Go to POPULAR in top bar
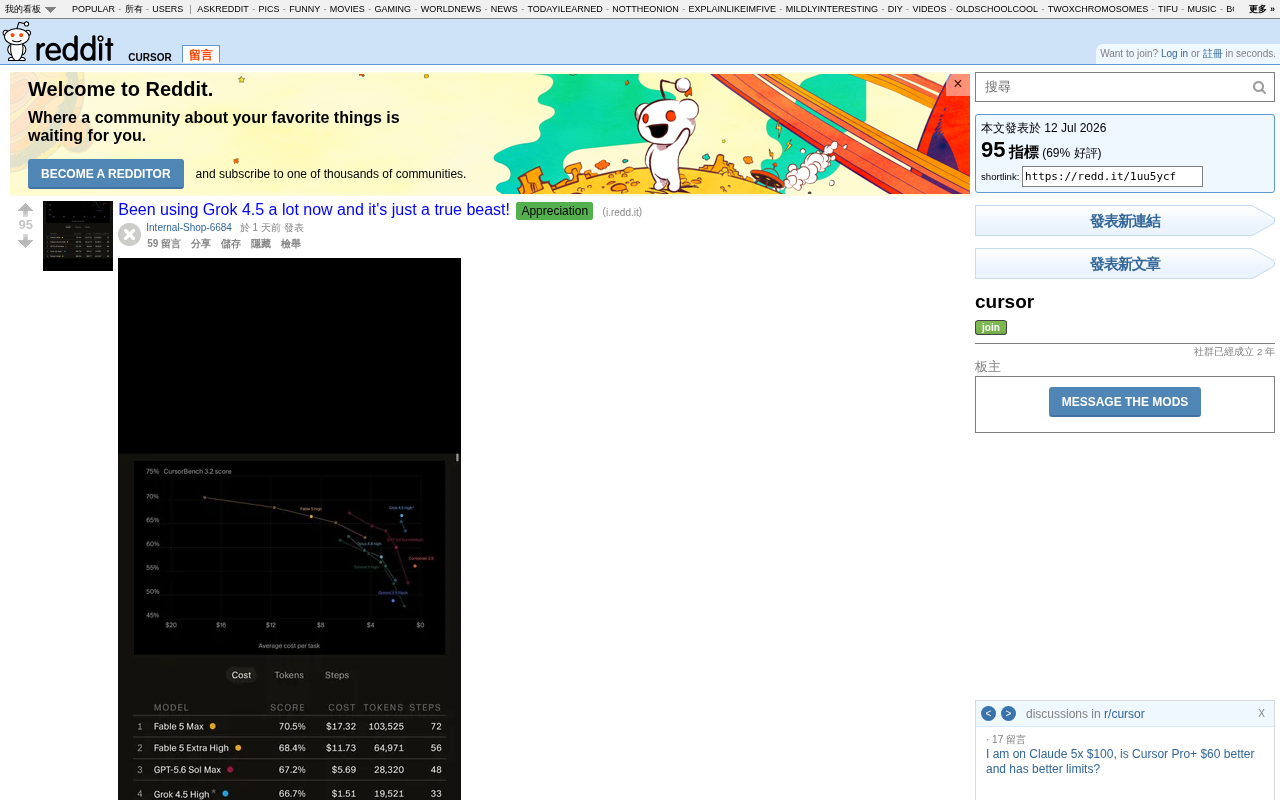1280x800 pixels. point(93,9)
